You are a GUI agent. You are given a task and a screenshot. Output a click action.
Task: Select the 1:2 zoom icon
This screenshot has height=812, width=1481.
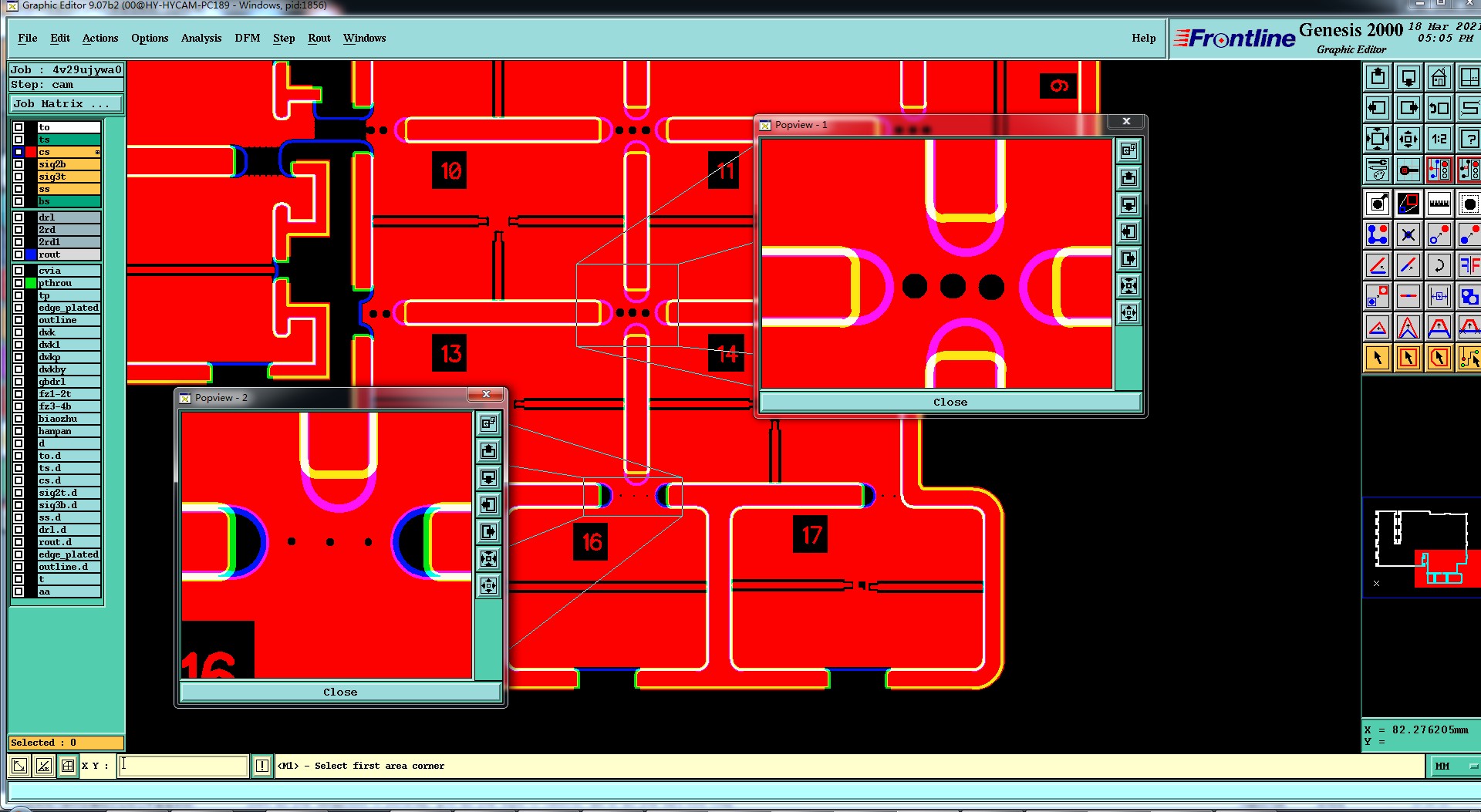pos(1439,140)
